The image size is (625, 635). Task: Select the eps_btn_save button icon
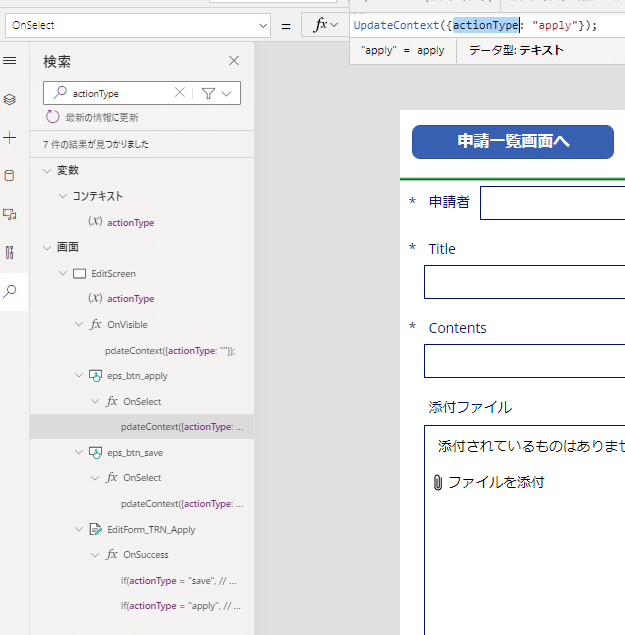point(96,453)
